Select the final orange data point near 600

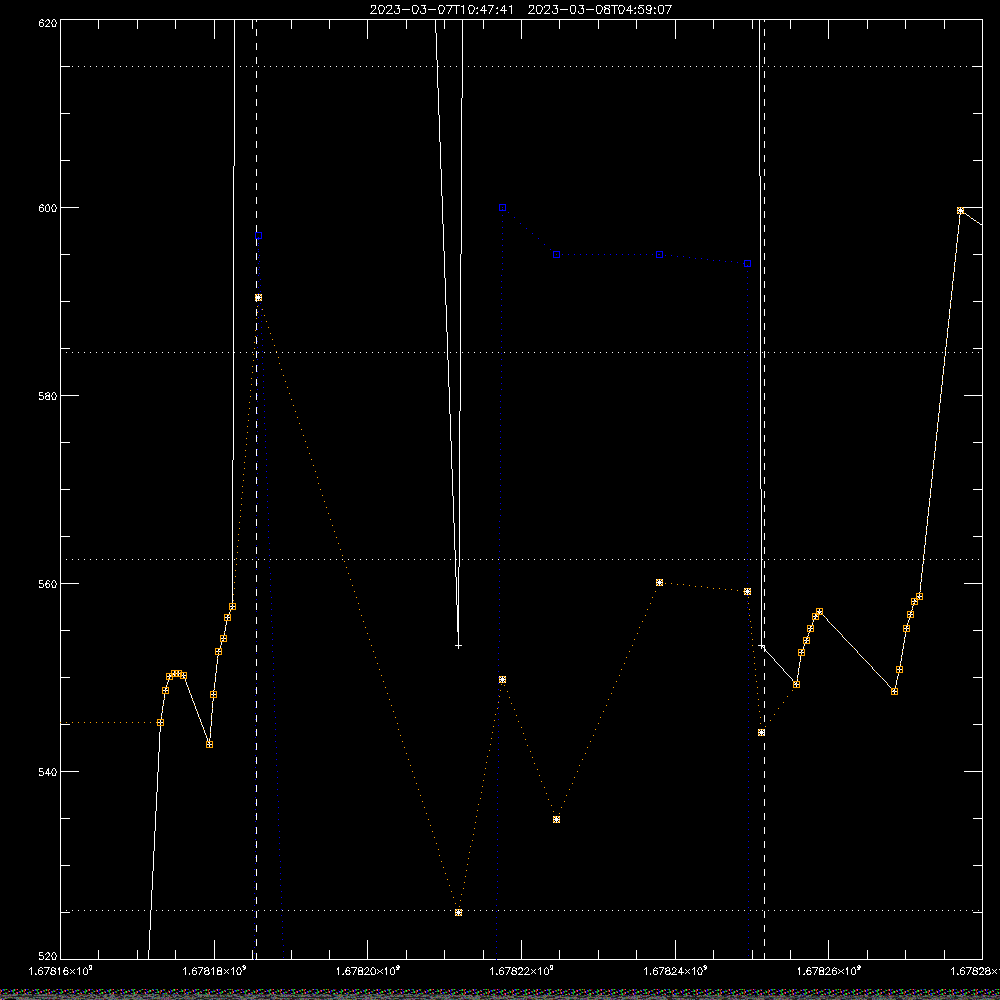click(960, 210)
